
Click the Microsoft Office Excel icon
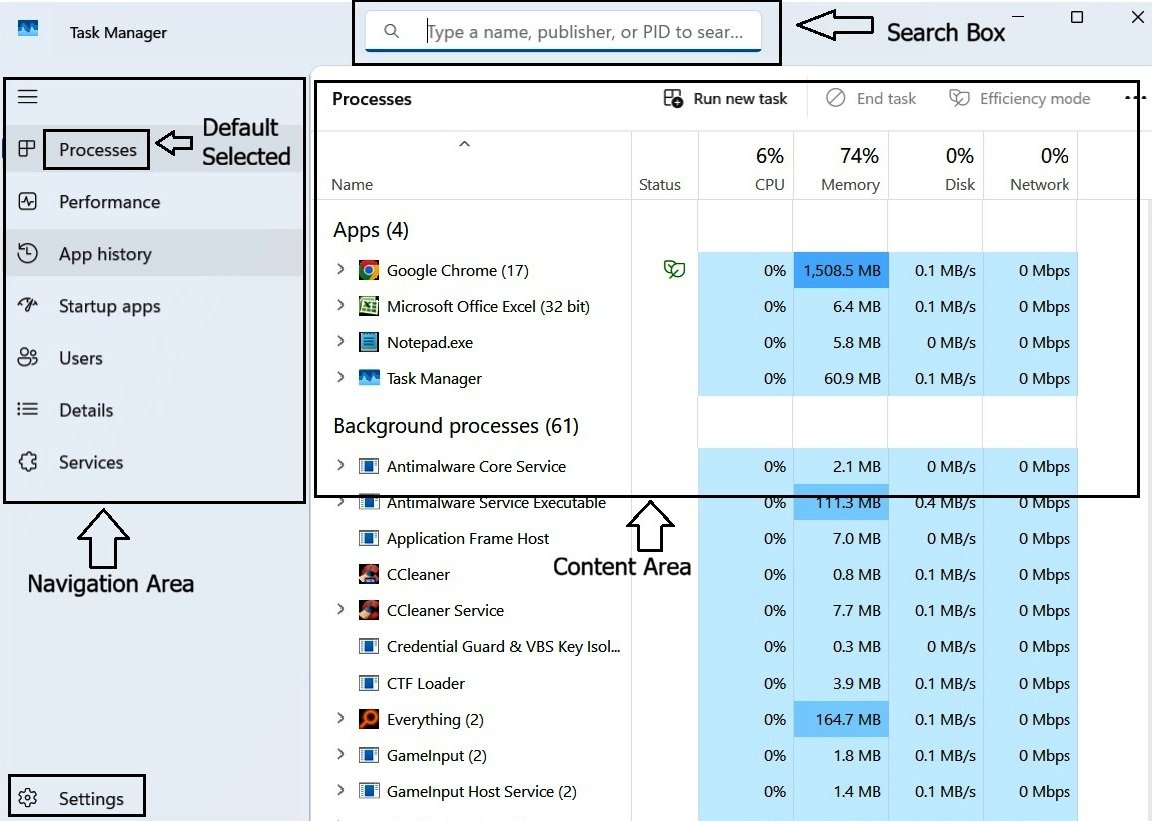(369, 306)
